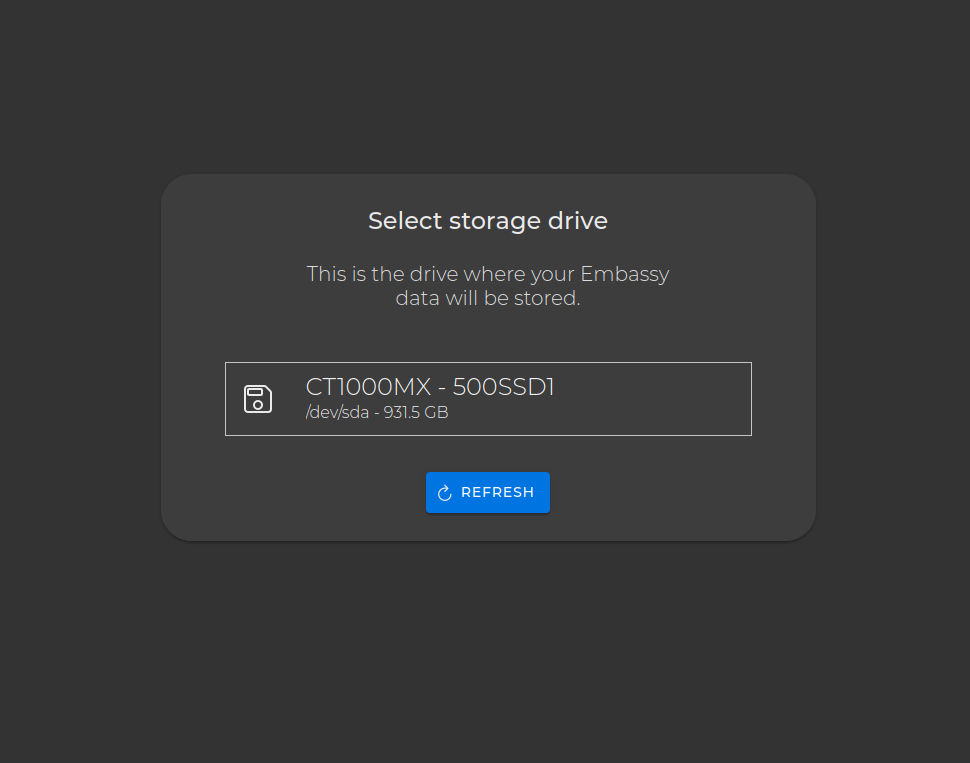This screenshot has height=763, width=970.
Task: Click the "500SSD1" part of the drive name
Action: [504, 387]
